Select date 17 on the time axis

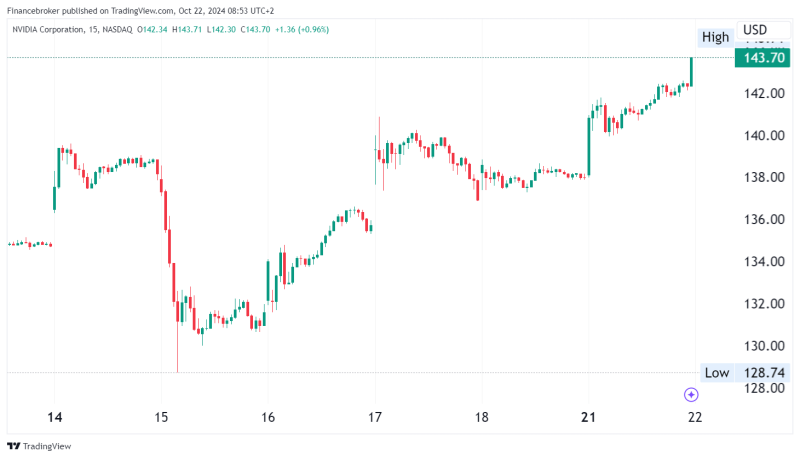[375, 417]
